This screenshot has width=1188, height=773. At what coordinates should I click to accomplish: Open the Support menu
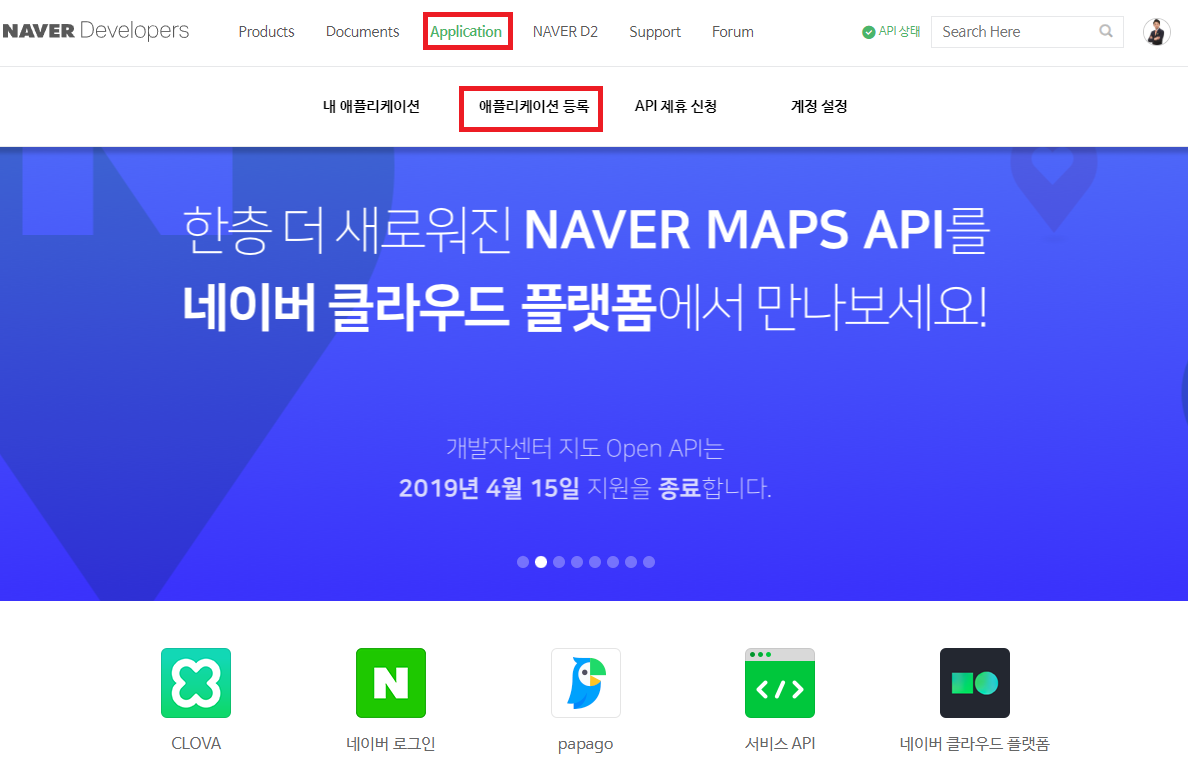point(655,31)
